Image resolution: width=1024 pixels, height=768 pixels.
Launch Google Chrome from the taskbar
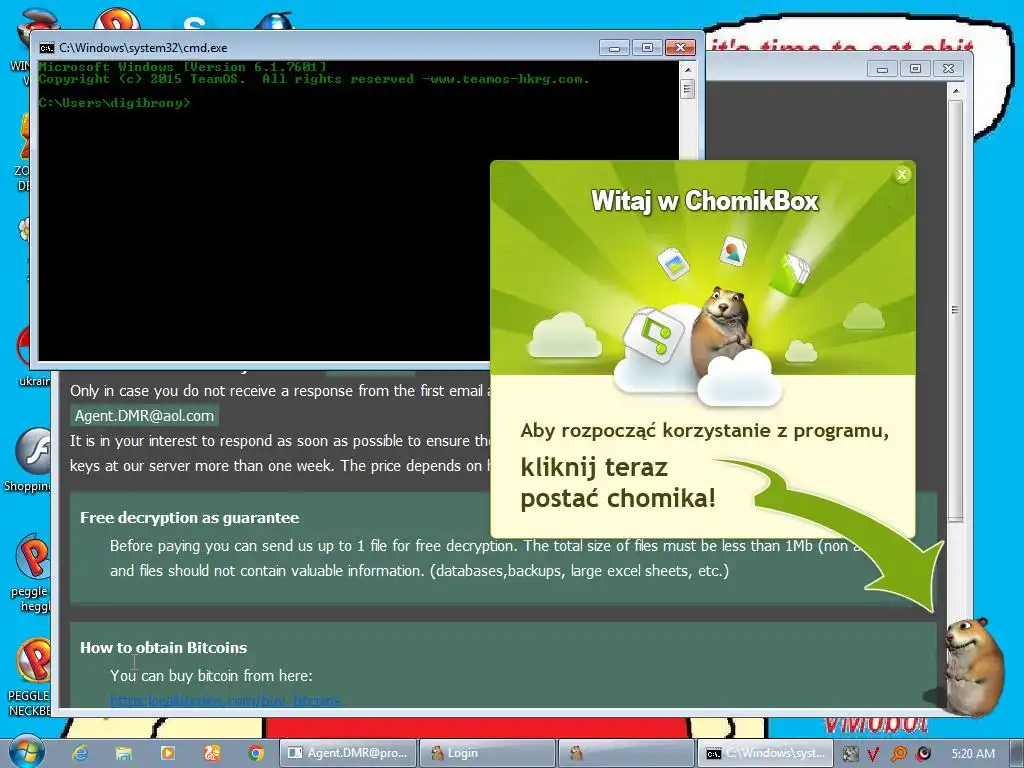(255, 753)
